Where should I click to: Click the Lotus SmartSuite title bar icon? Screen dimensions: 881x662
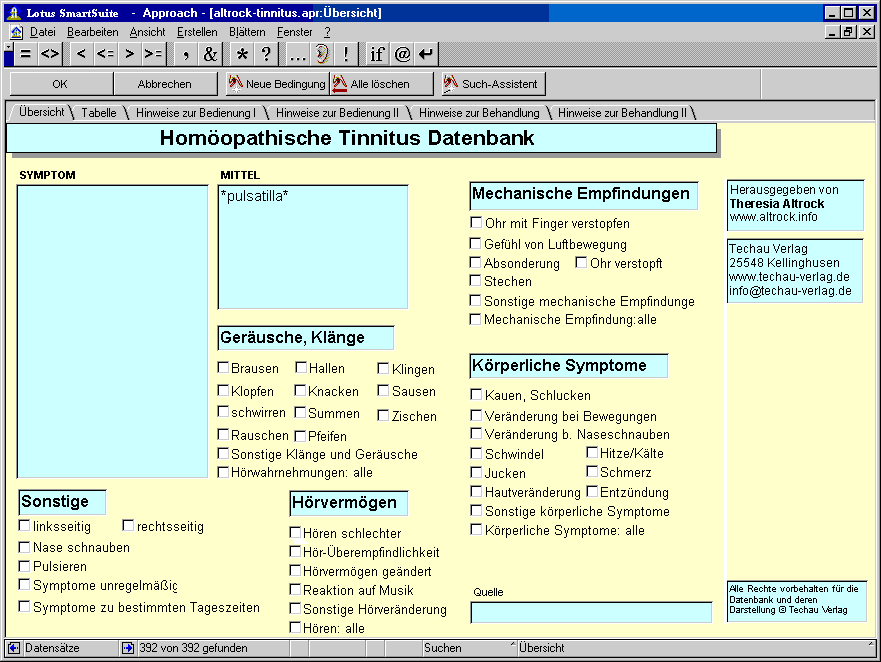click(14, 13)
